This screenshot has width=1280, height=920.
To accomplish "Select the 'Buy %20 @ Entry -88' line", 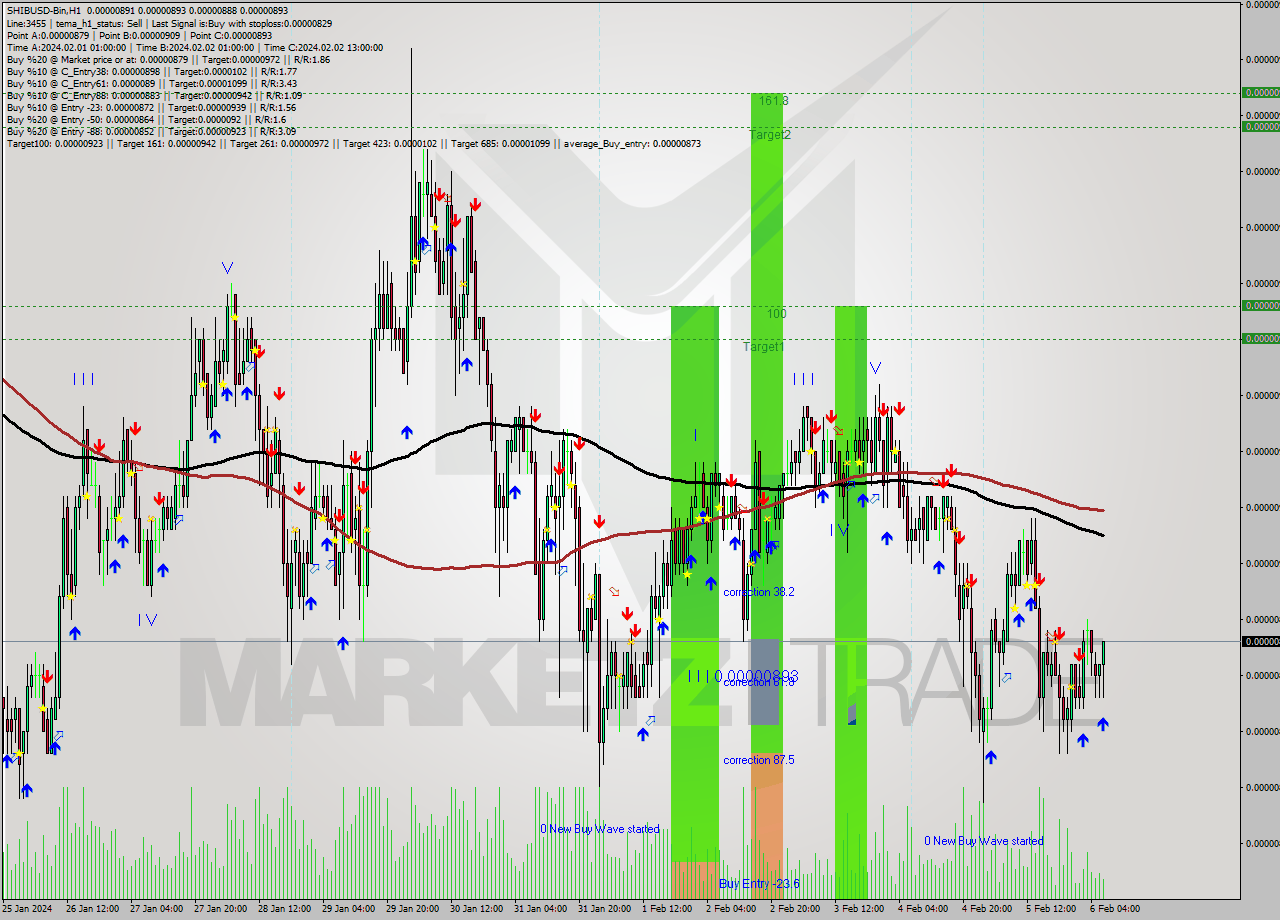I will tap(151, 131).
